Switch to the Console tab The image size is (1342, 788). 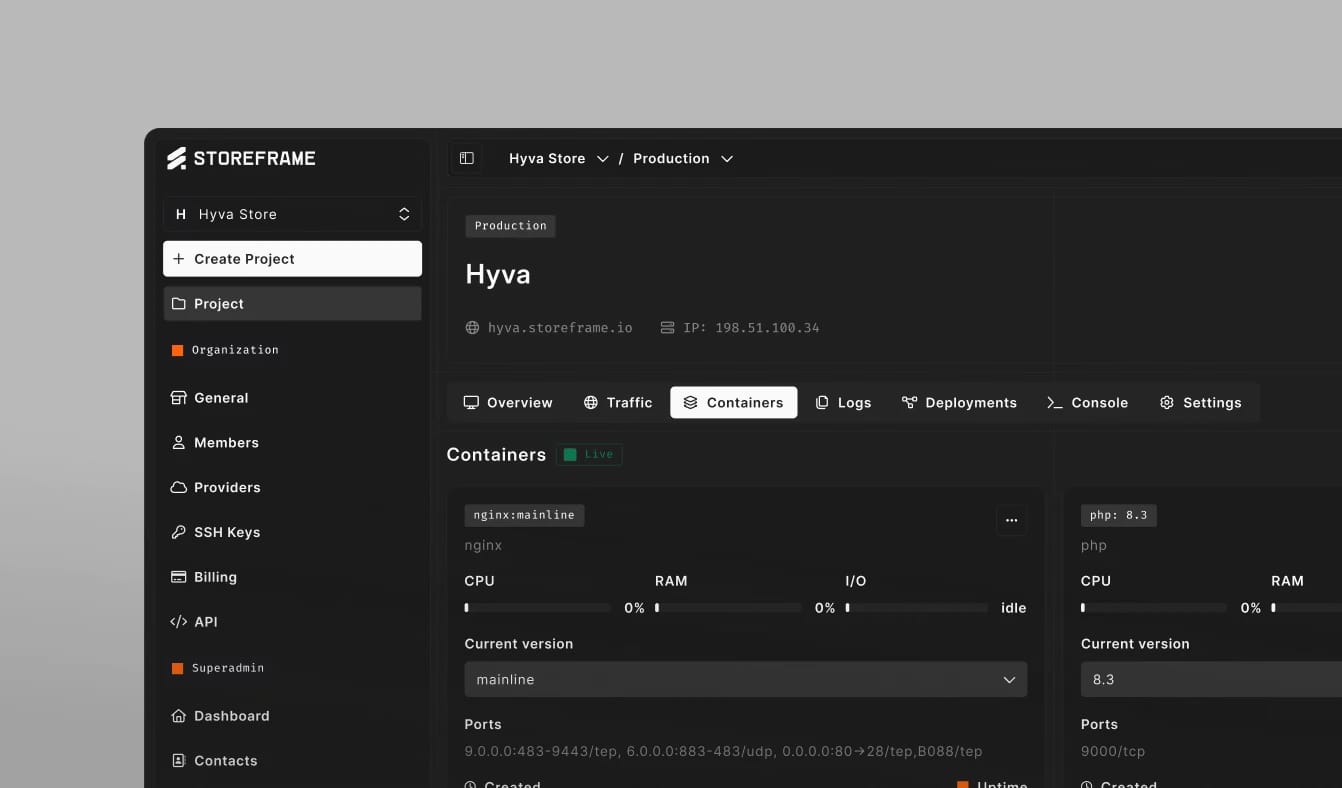pos(1087,403)
